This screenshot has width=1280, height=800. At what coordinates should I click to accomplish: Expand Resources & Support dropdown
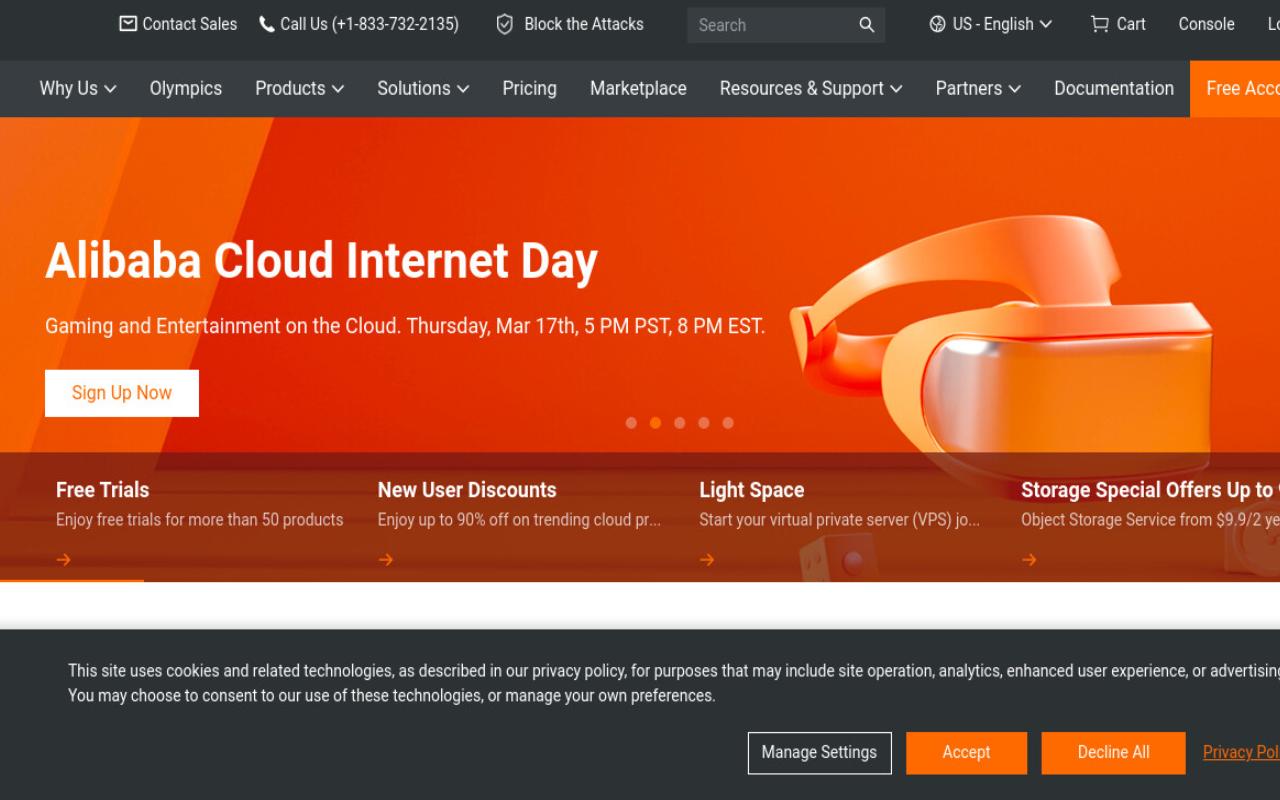tap(811, 88)
